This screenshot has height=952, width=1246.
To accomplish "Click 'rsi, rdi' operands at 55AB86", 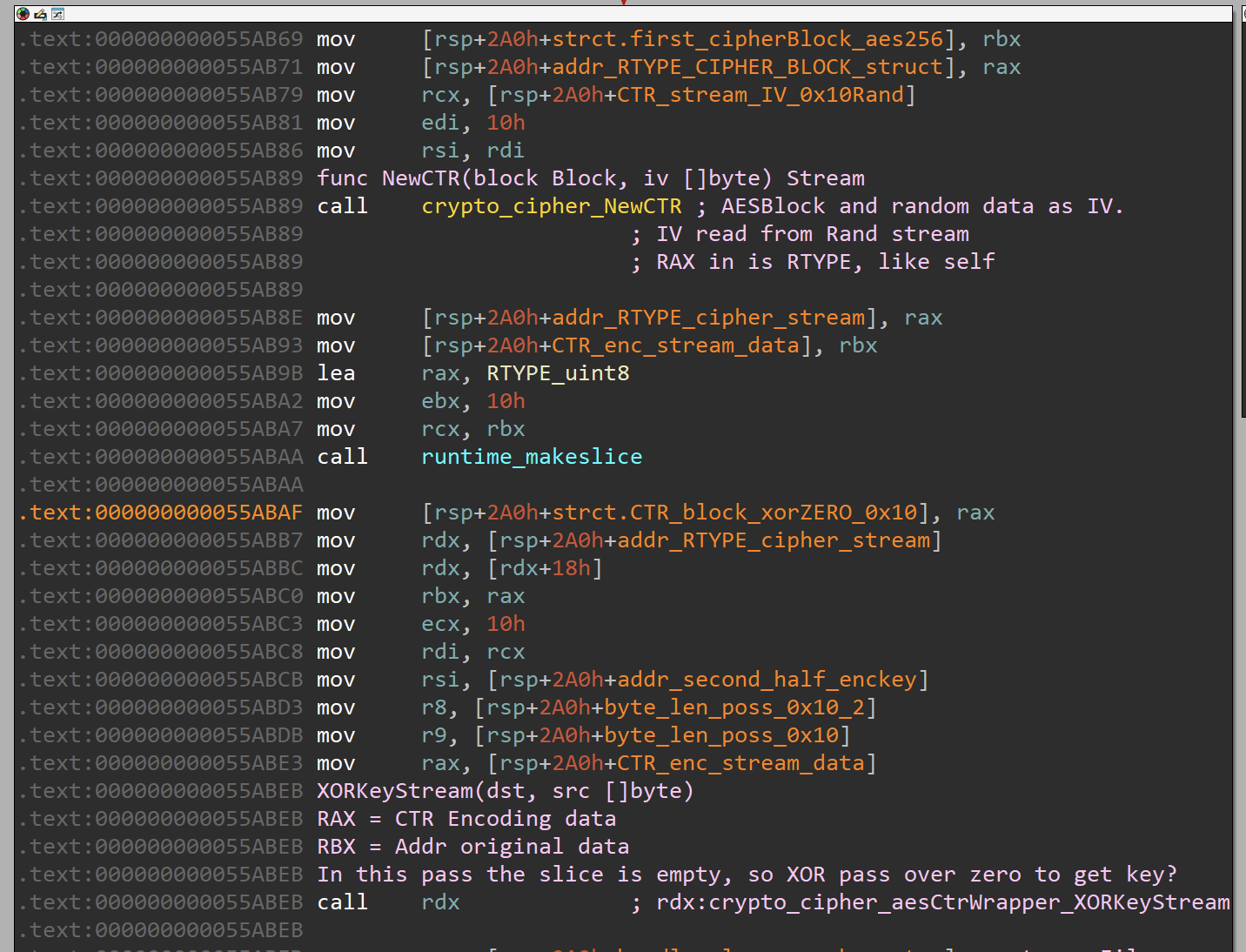I will coord(472,151).
